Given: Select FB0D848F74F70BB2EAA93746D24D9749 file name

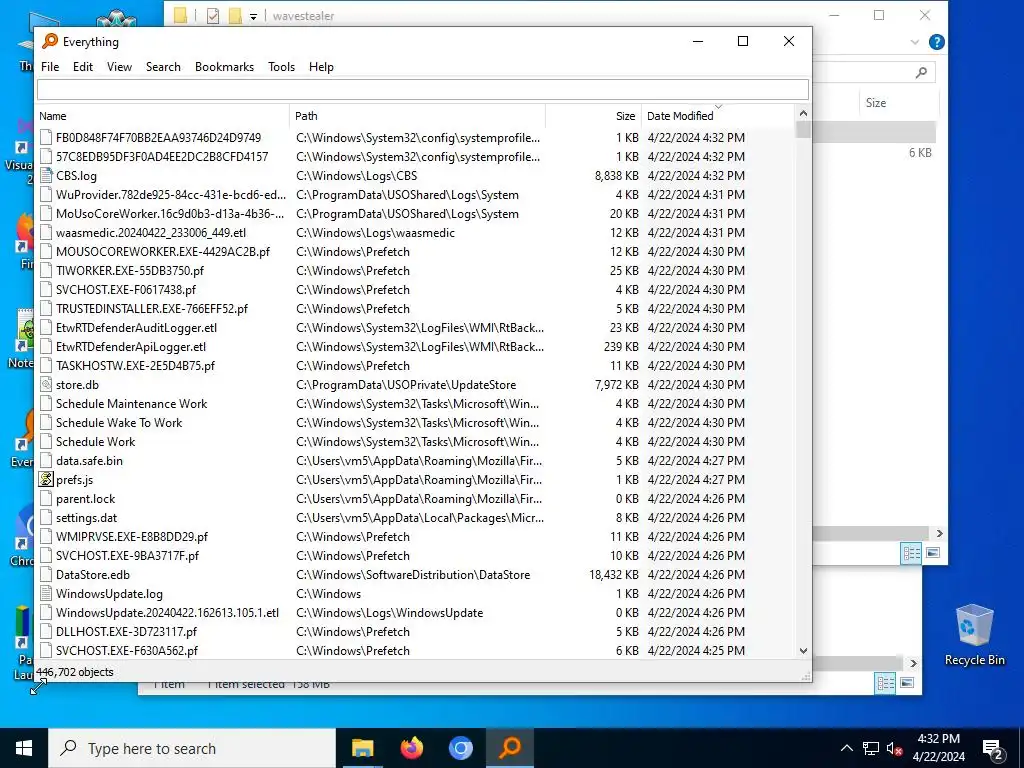Looking at the screenshot, I should pos(158,138).
